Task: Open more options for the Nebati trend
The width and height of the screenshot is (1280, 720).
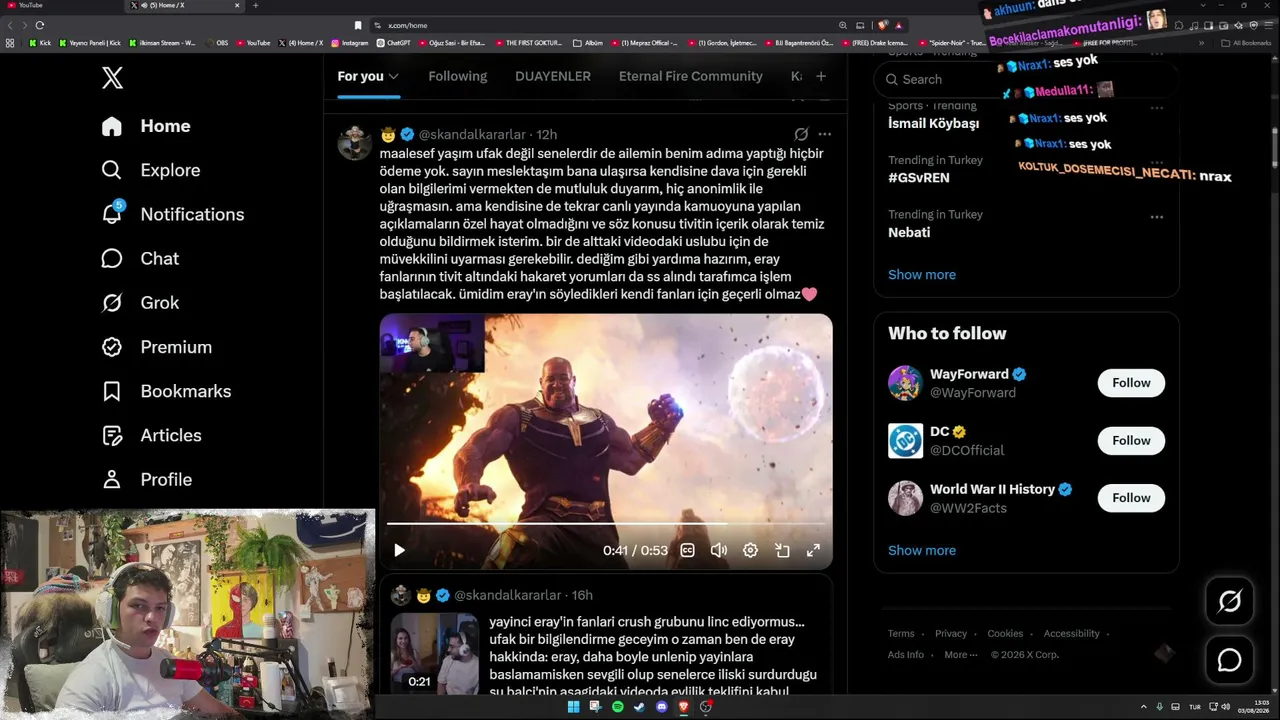Action: 1157,217
